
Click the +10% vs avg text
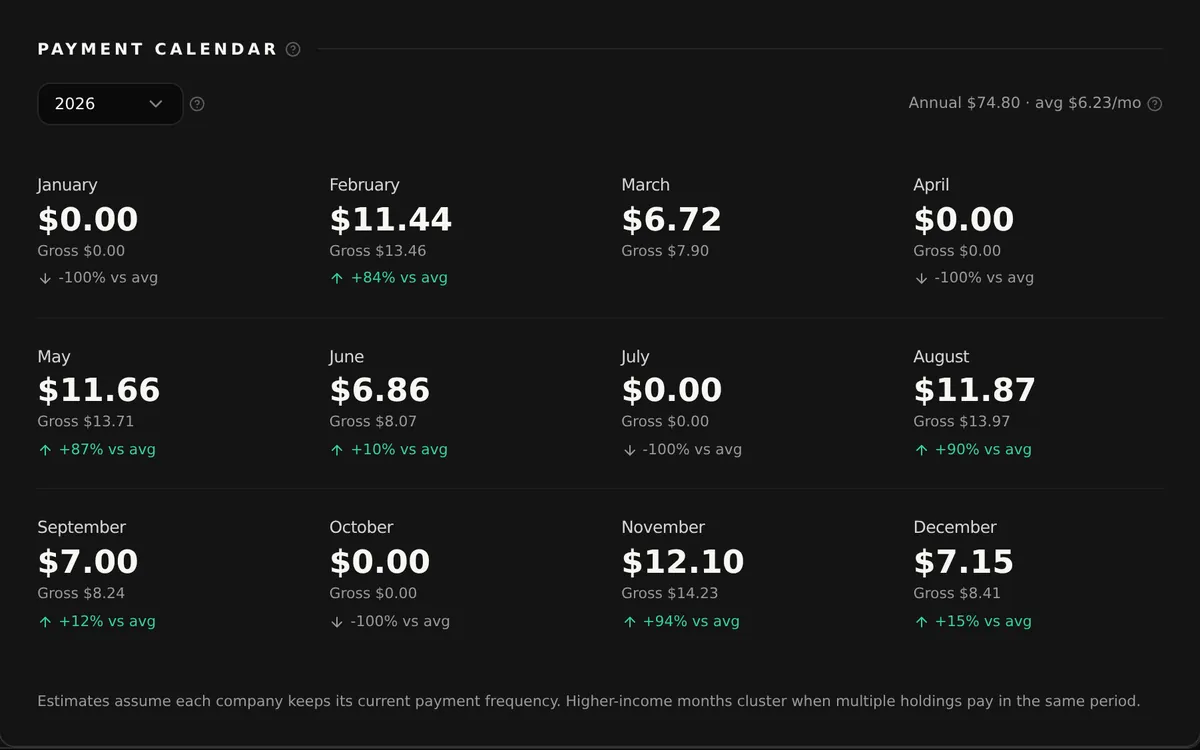(x=399, y=450)
